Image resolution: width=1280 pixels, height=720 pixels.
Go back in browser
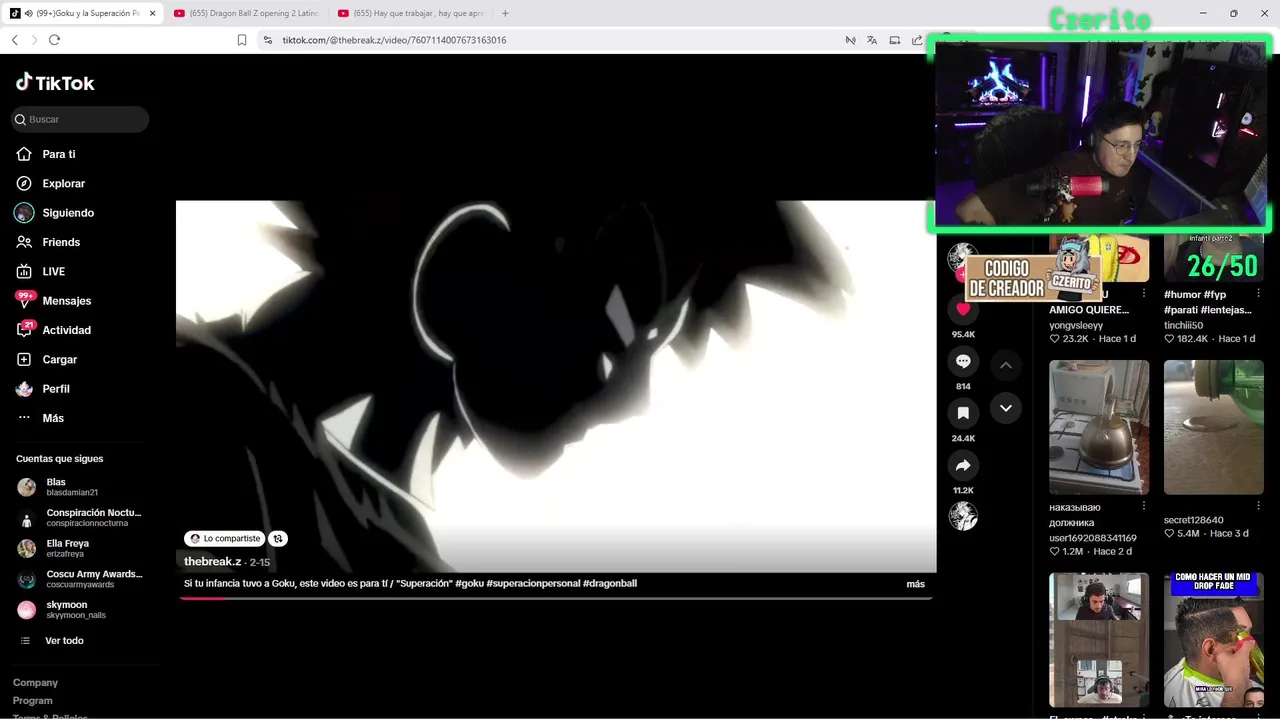pos(14,40)
